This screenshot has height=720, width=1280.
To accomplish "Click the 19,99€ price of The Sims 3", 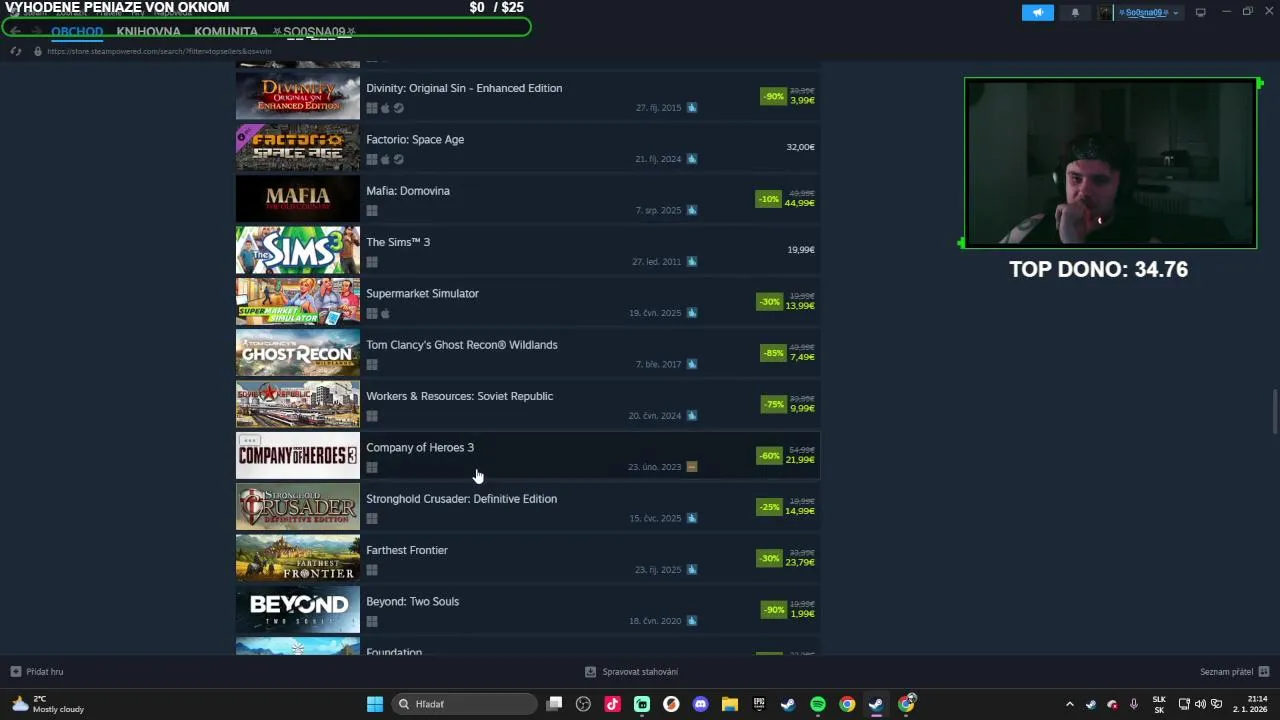I will [801, 250].
